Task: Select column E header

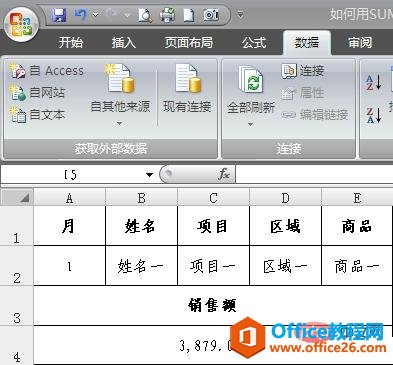Action: click(x=357, y=197)
